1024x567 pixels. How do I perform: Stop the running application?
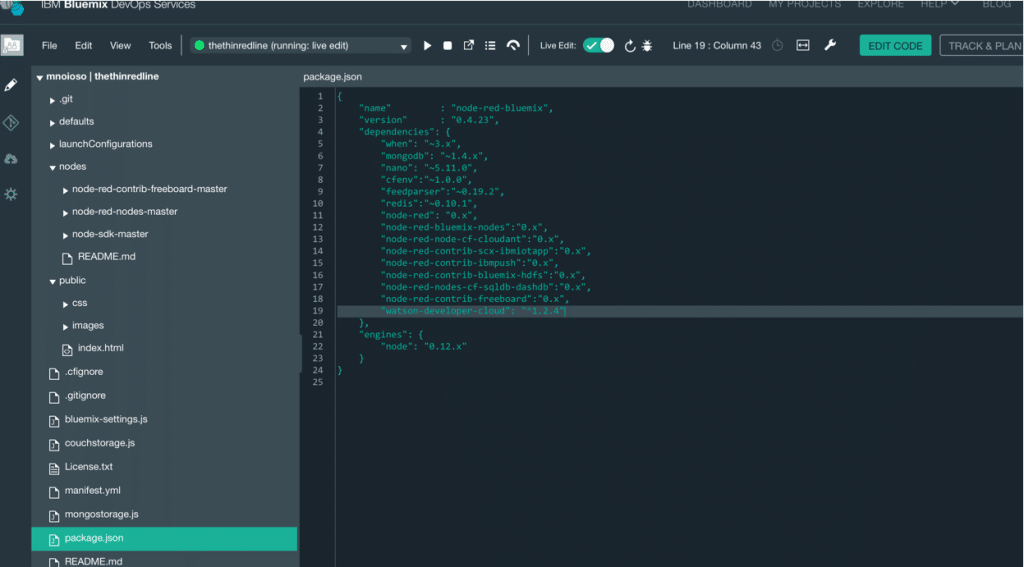click(447, 46)
